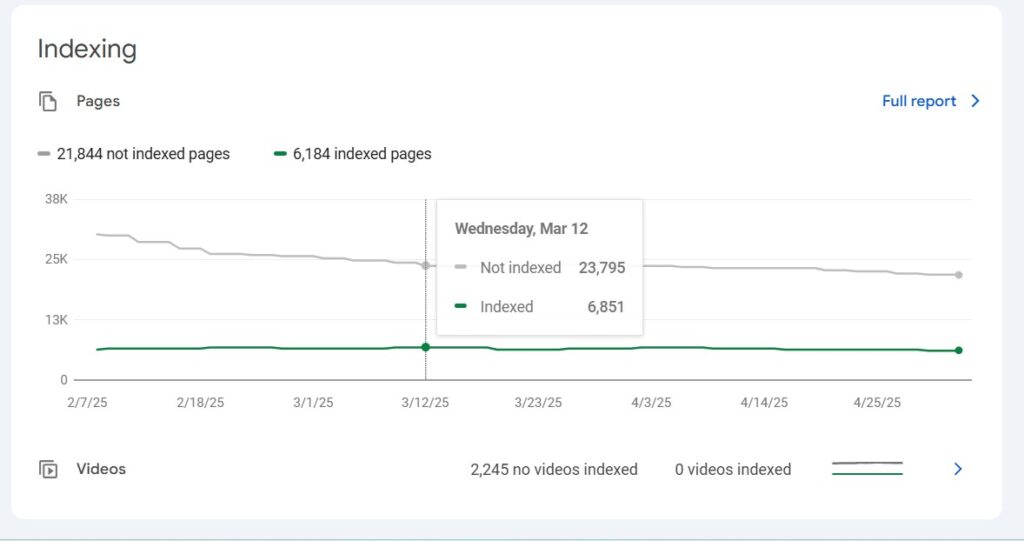The image size is (1024, 541).
Task: Open the Full report link
Action: pyautogui.click(x=918, y=101)
